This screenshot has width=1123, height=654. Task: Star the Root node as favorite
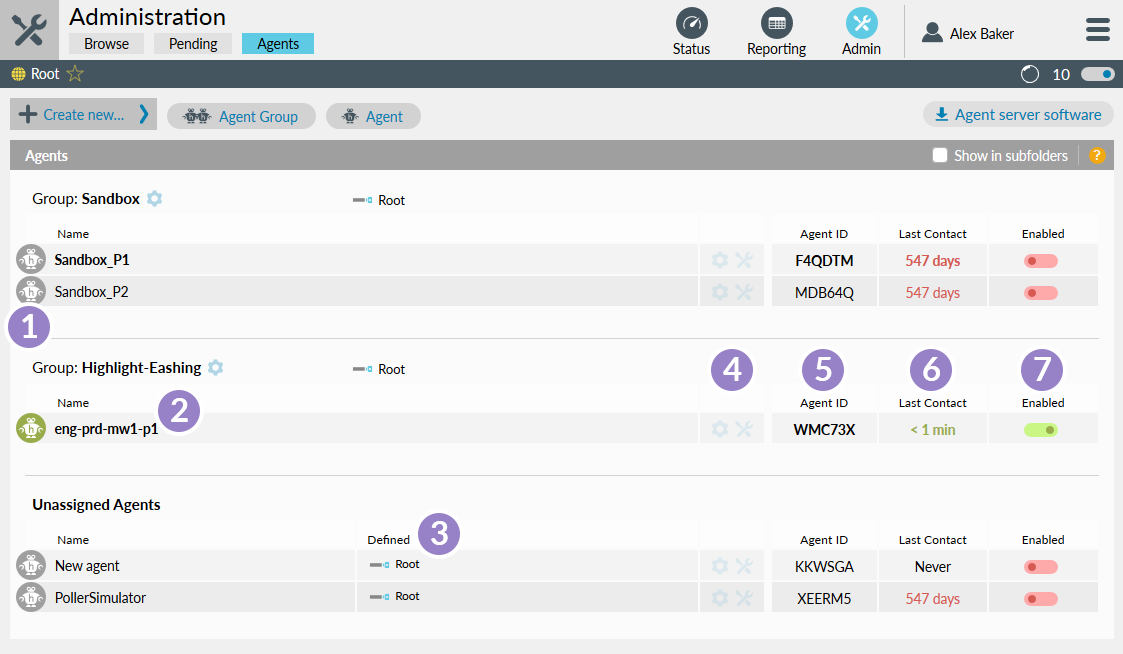pos(74,73)
